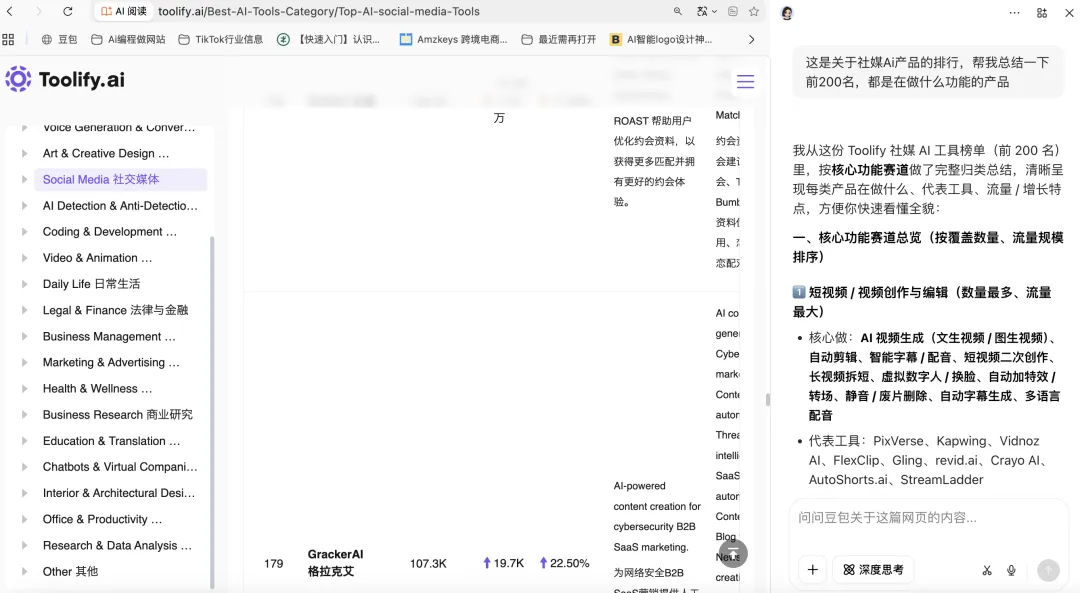Select Interior & Architectural Design category
The image size is (1080, 593).
click(x=118, y=493)
